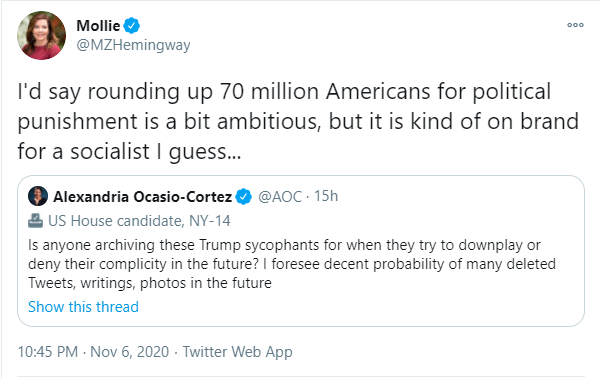Click the main tweet text about 70 million Americans

[x=298, y=121]
